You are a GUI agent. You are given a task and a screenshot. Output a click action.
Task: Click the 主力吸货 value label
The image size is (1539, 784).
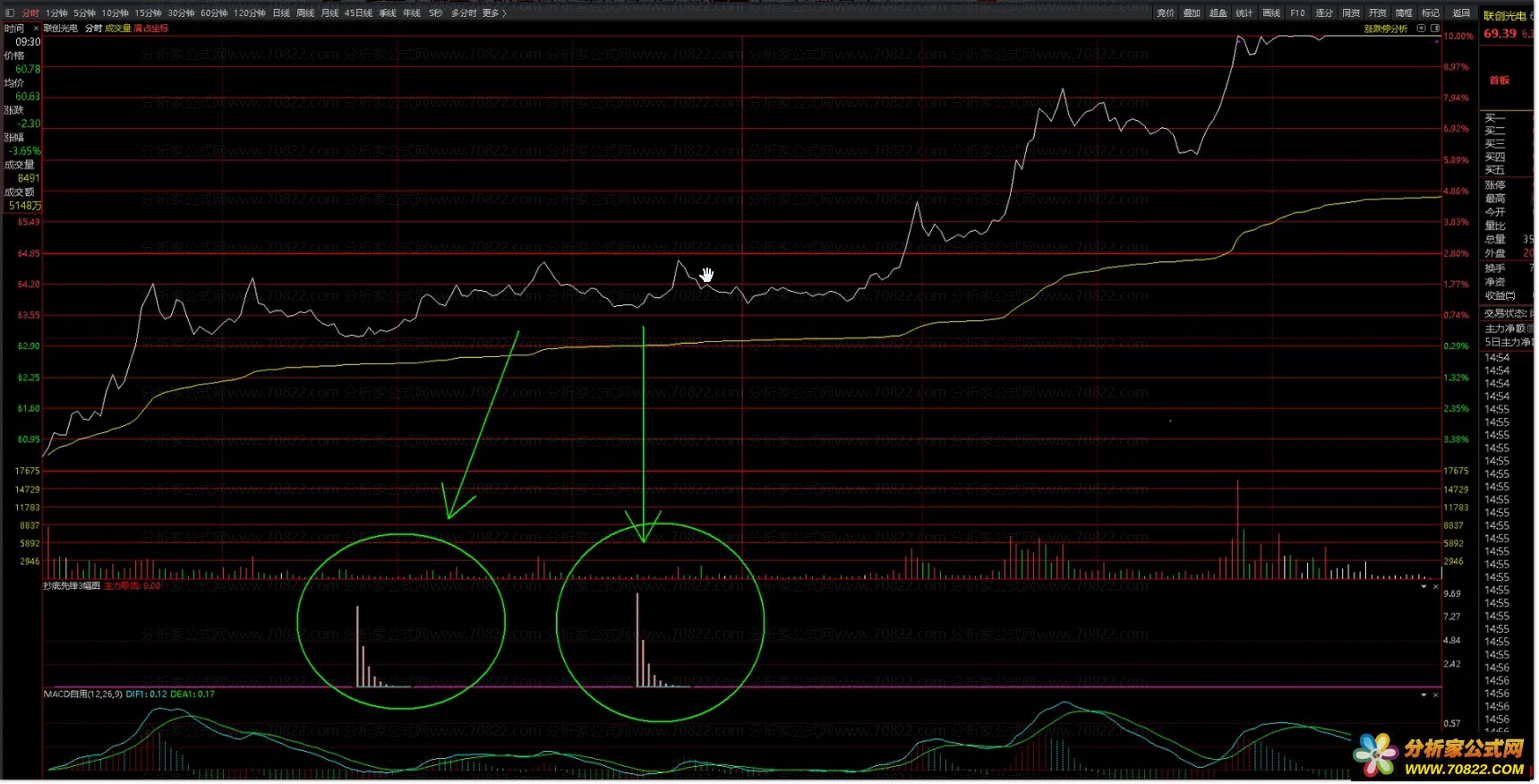133,586
